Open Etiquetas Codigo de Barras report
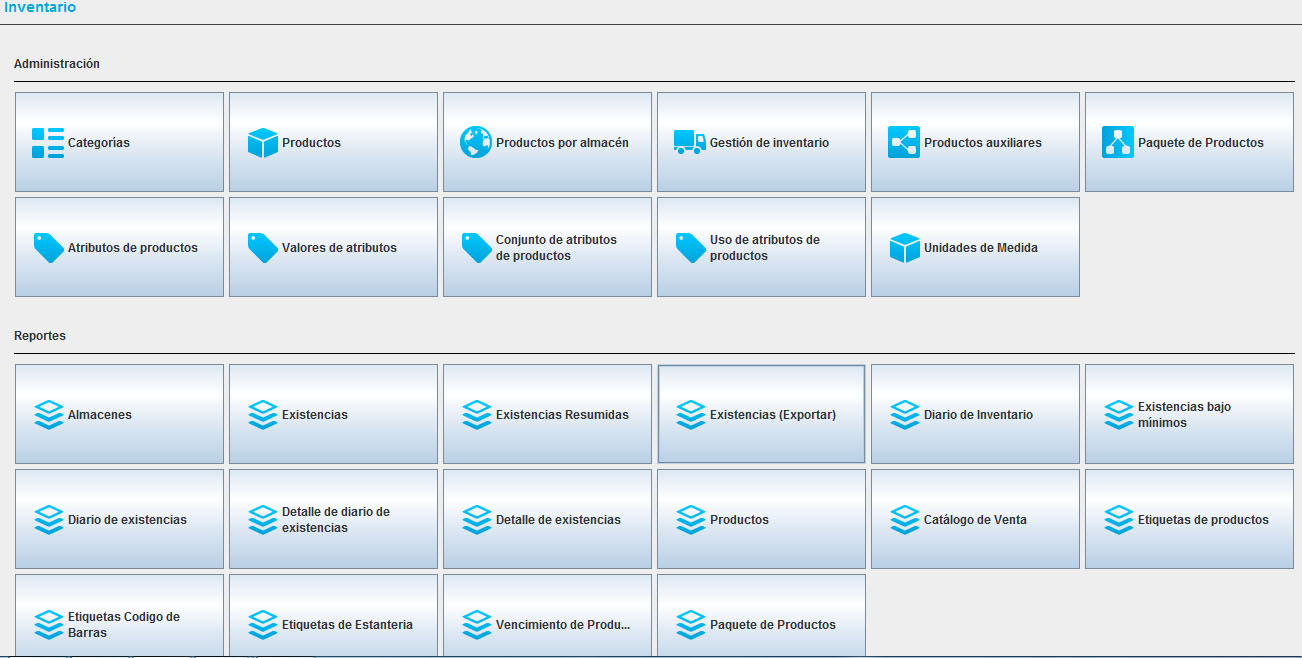The height and width of the screenshot is (658, 1302). point(119,622)
